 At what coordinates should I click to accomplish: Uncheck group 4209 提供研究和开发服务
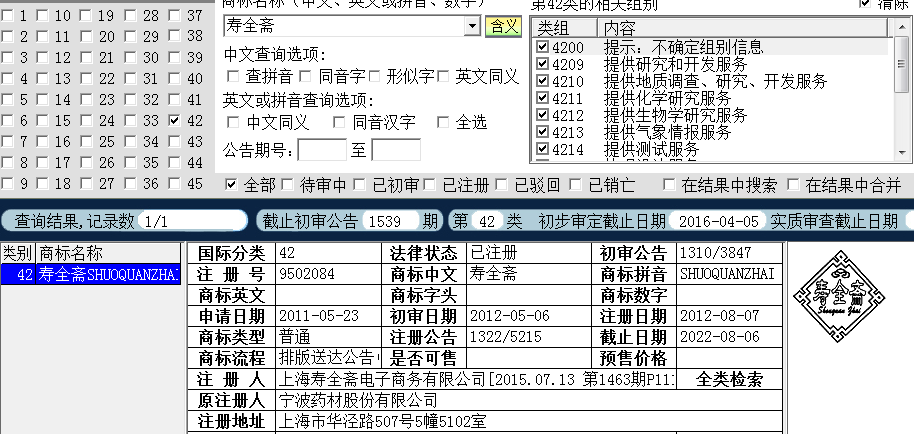point(543,63)
